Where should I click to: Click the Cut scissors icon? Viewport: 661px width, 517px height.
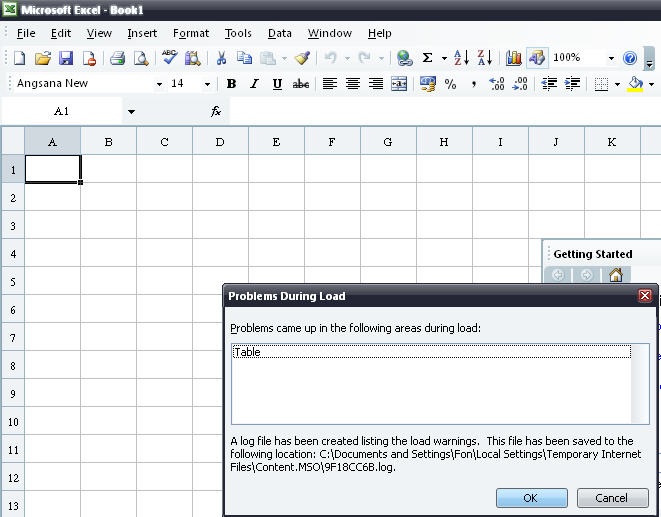221,58
